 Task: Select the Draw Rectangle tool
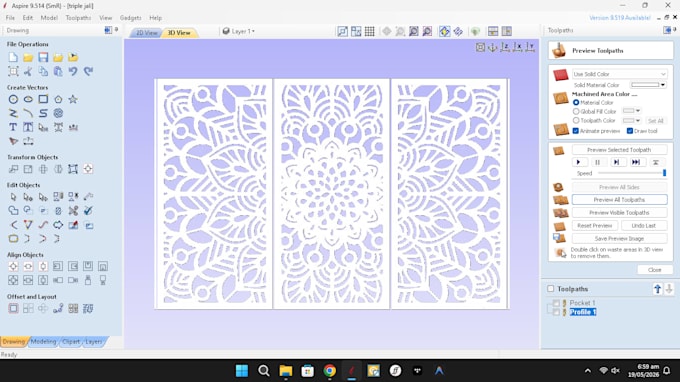pos(43,99)
